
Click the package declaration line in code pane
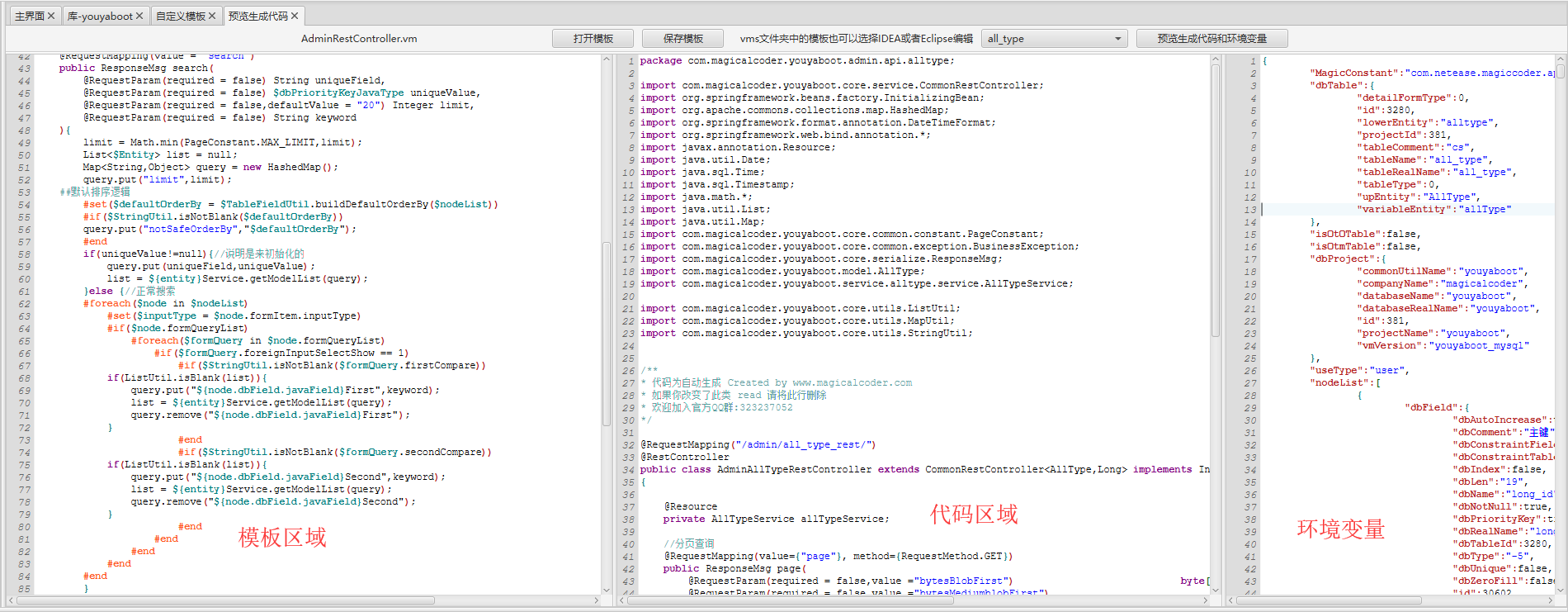pos(797,60)
